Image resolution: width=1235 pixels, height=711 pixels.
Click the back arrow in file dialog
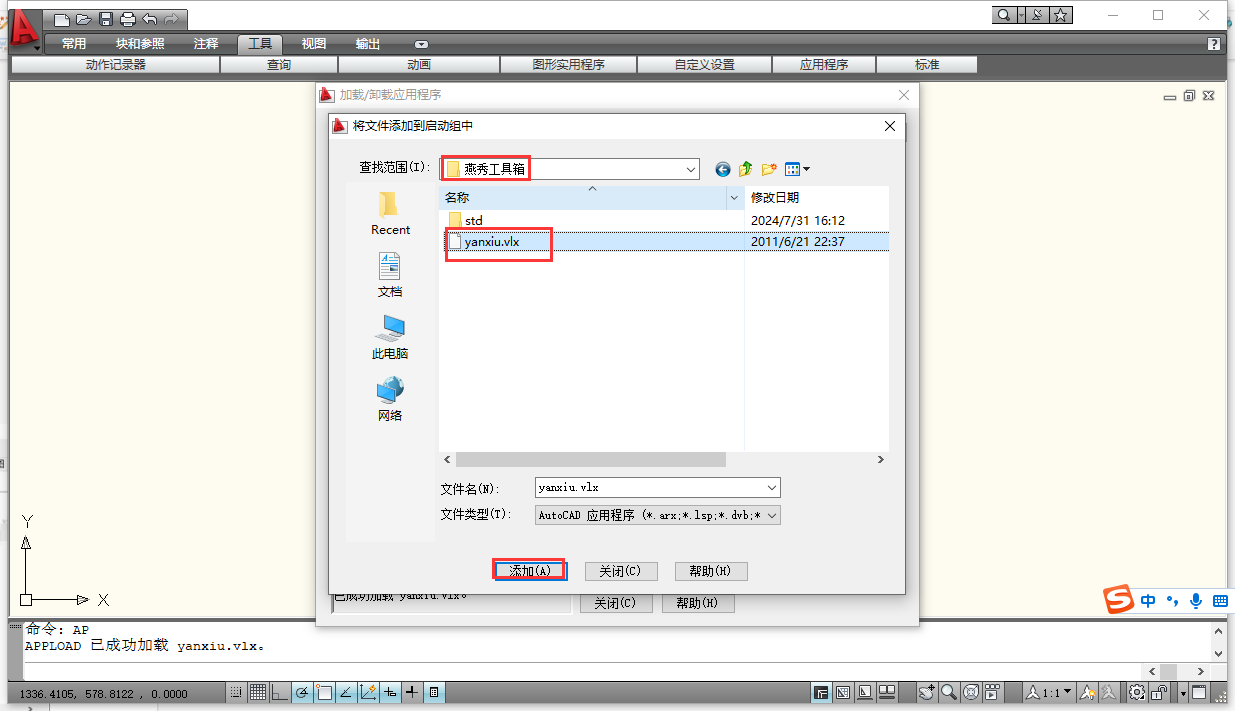pyautogui.click(x=723, y=170)
